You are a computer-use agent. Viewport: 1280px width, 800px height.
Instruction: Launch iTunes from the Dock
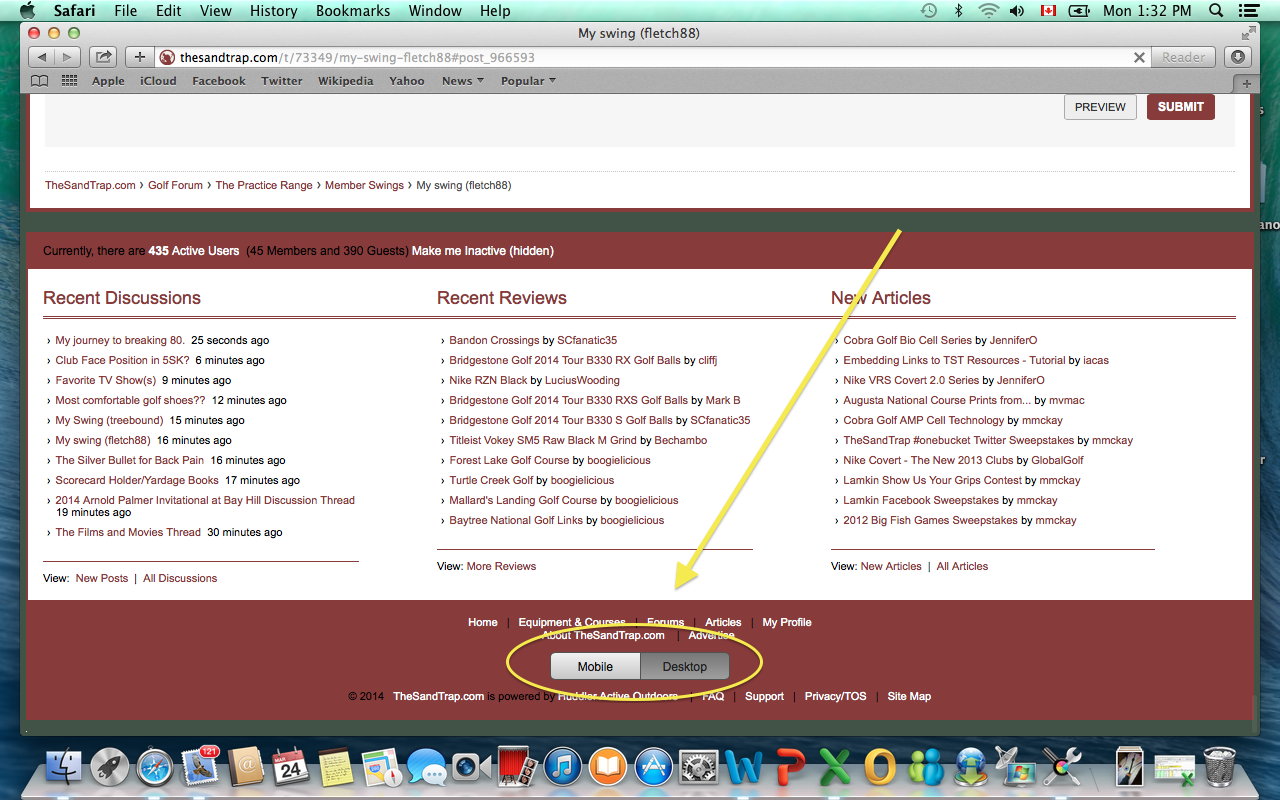(x=563, y=768)
